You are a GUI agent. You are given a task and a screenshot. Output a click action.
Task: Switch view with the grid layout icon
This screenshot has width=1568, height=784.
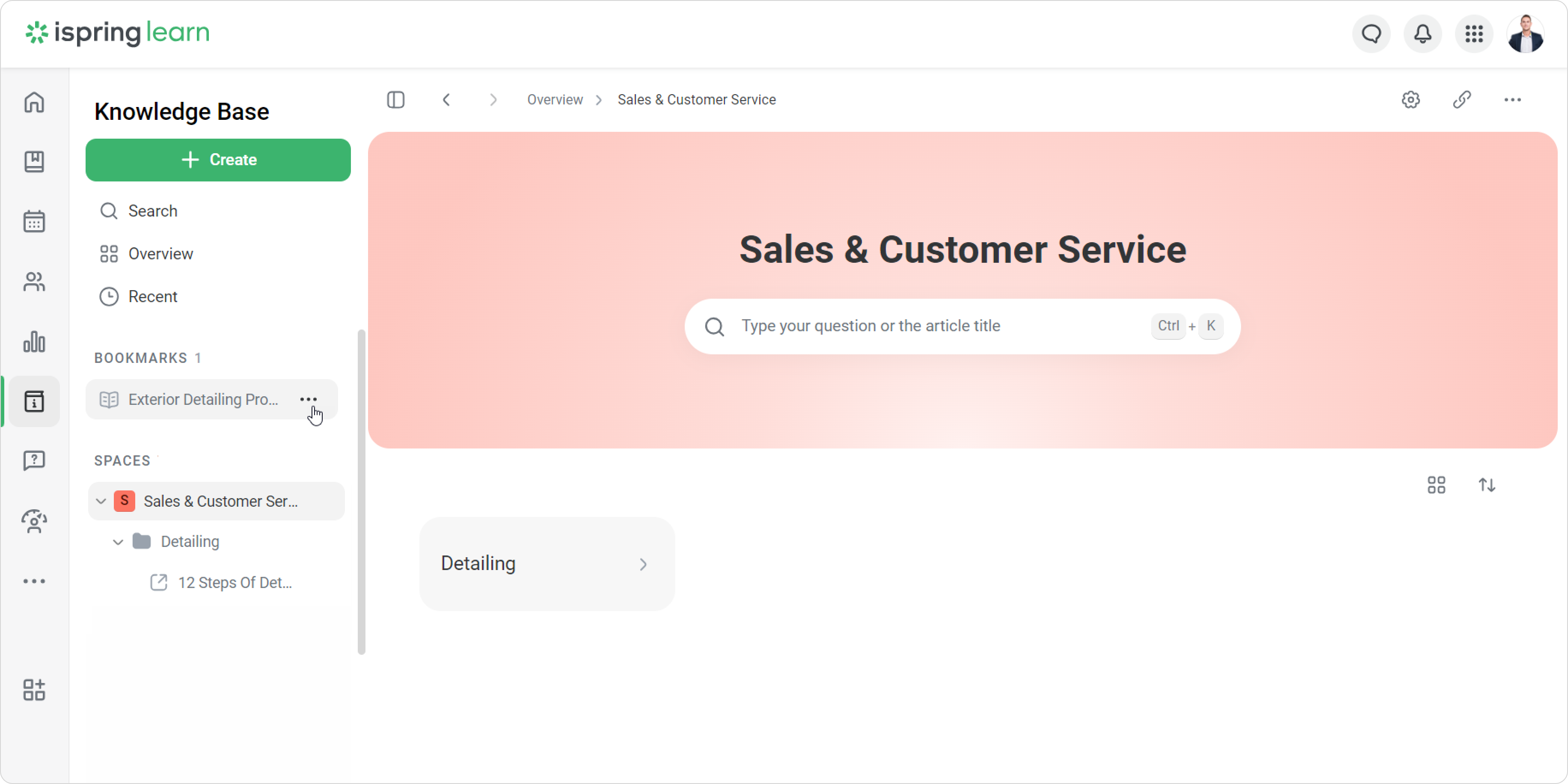point(1437,485)
